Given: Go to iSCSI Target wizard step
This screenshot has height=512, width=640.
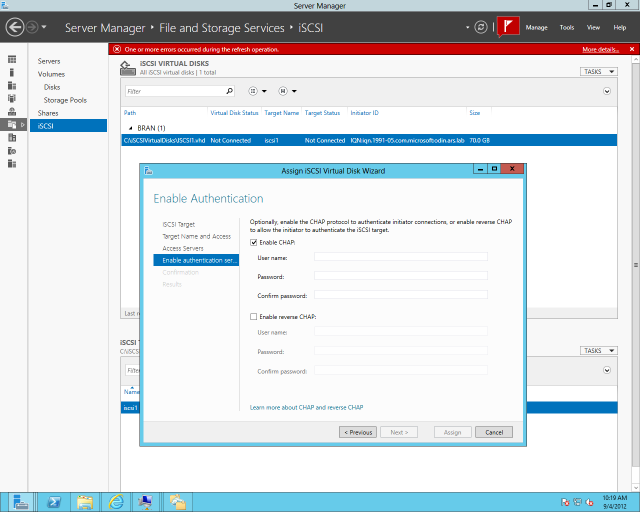Looking at the screenshot, I should 179,225.
